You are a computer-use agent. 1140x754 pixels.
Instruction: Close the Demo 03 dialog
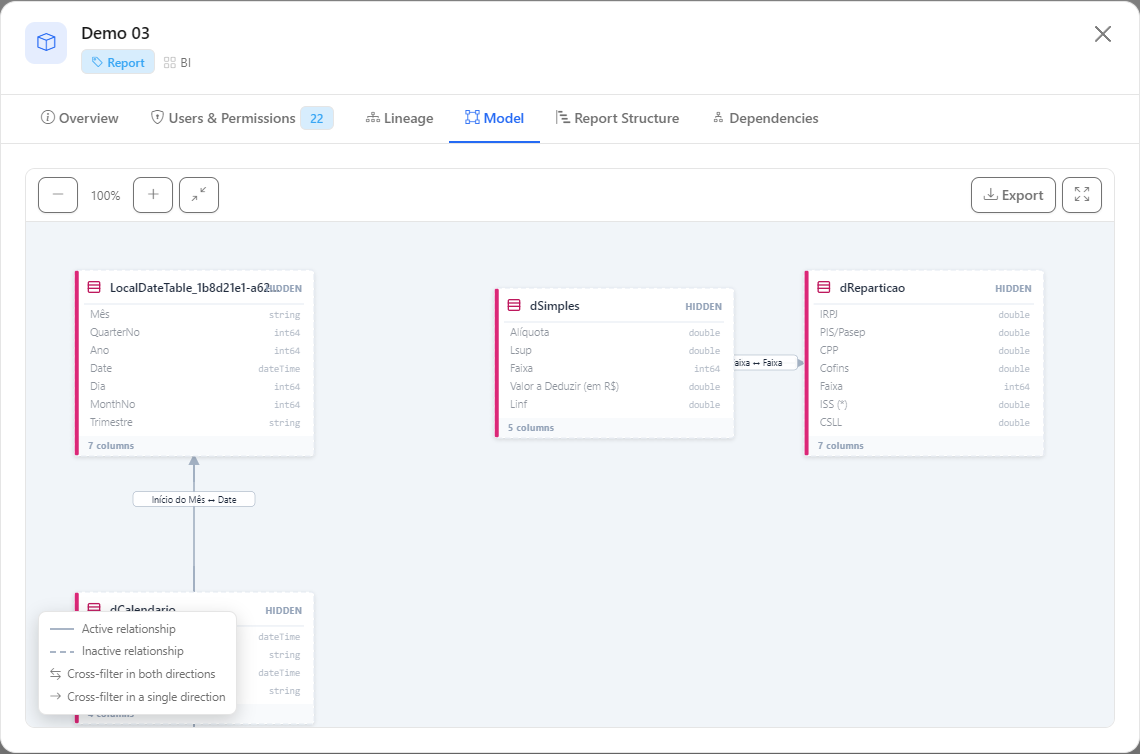(x=1103, y=34)
